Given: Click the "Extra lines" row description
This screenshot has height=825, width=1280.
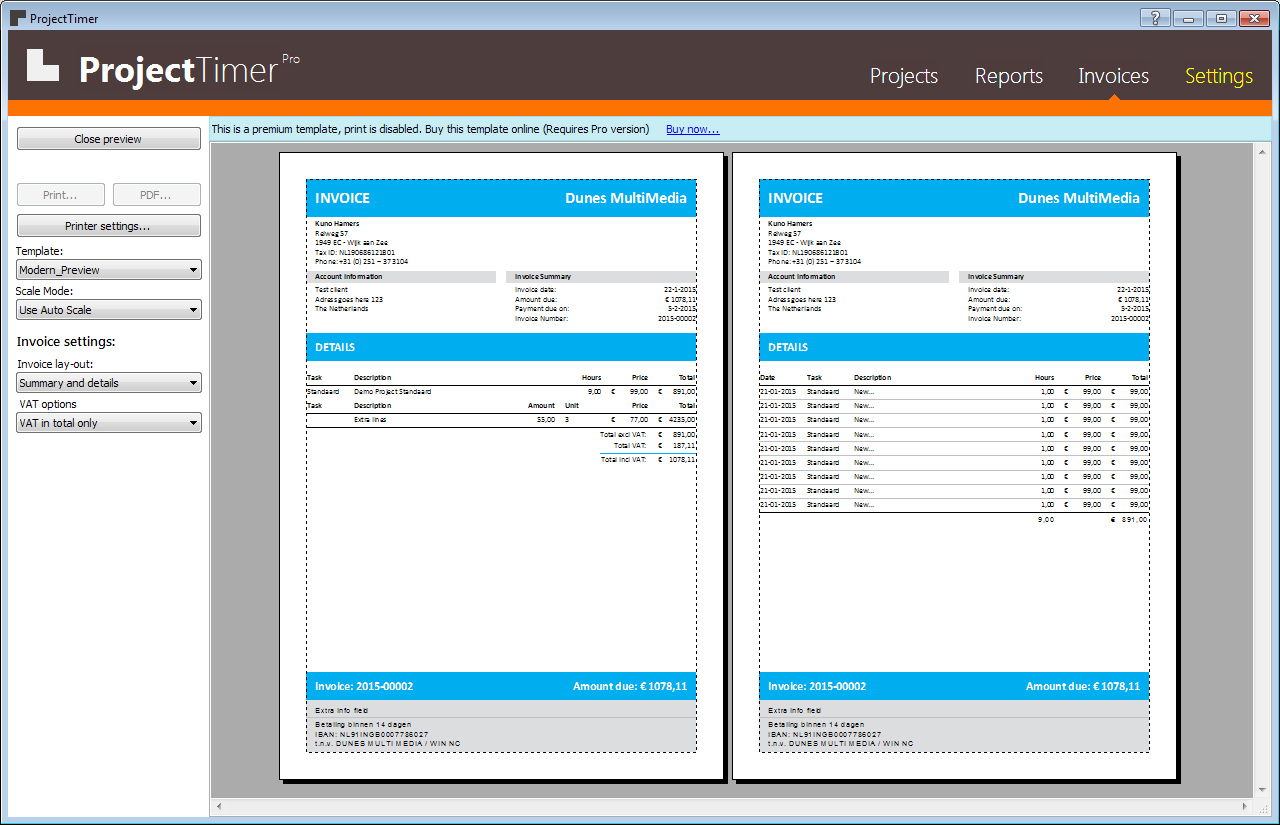Looking at the screenshot, I should point(369,420).
